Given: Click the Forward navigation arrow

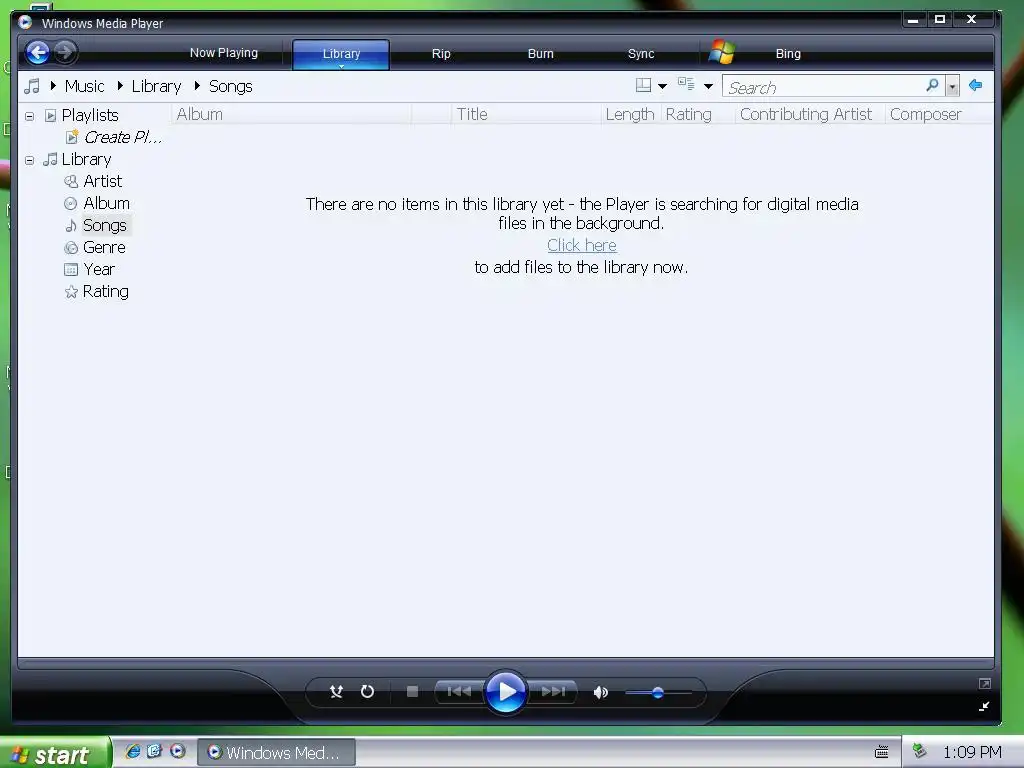Looking at the screenshot, I should [65, 52].
